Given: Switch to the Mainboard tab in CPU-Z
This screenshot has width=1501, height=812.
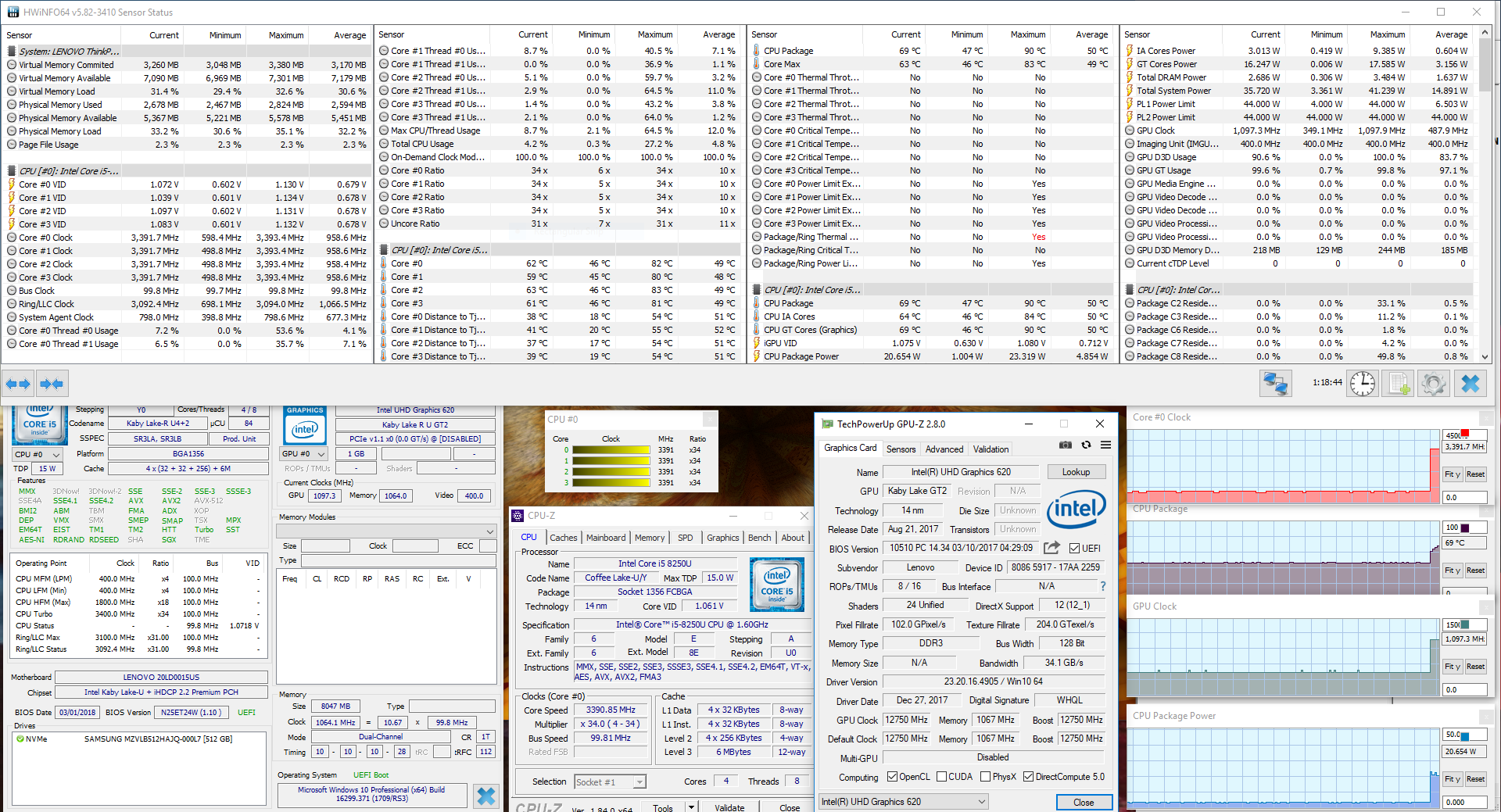Looking at the screenshot, I should point(606,538).
